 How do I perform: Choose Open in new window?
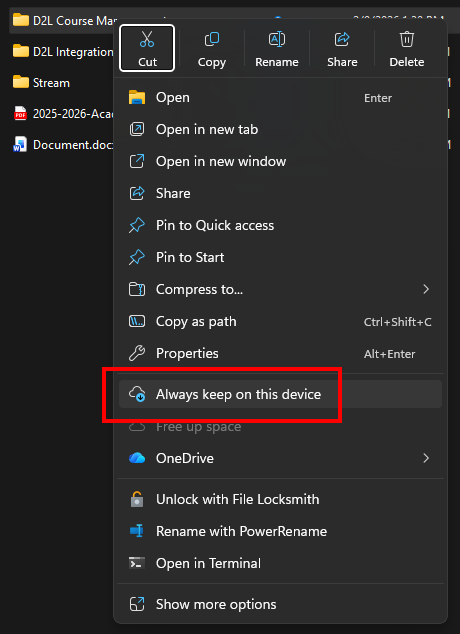coord(280,162)
